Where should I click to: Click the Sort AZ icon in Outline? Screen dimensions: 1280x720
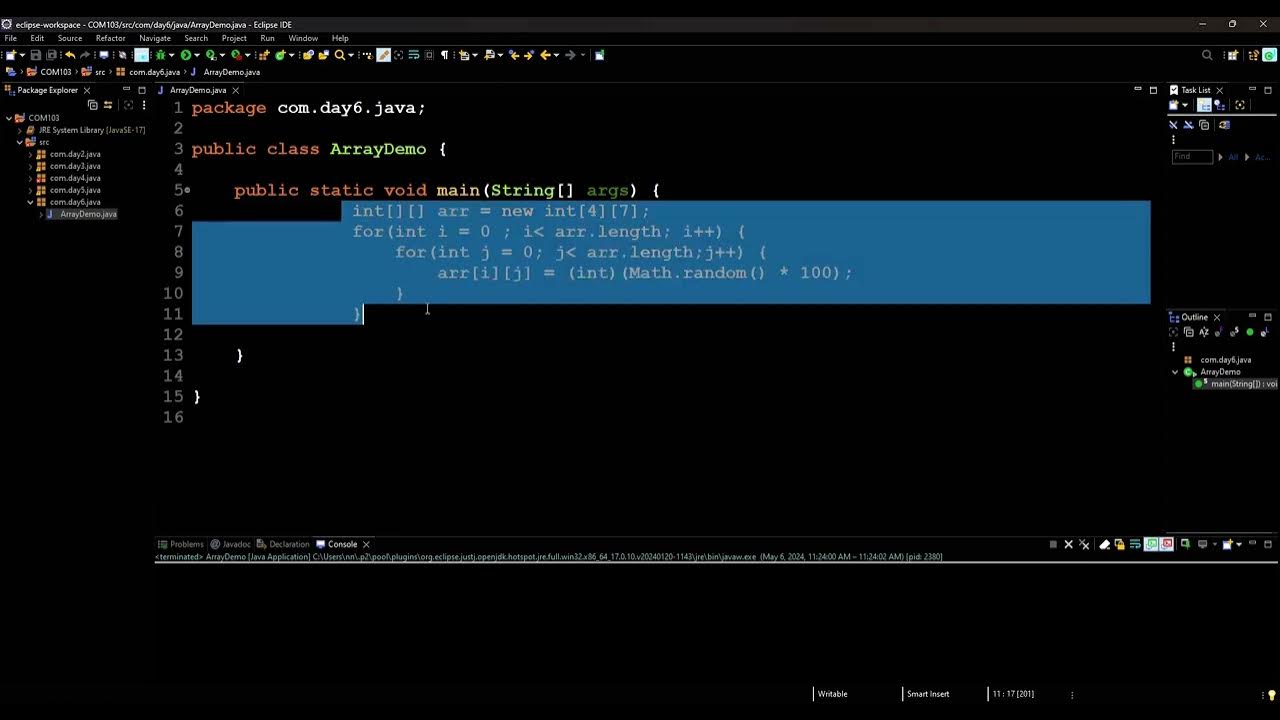point(1204,332)
